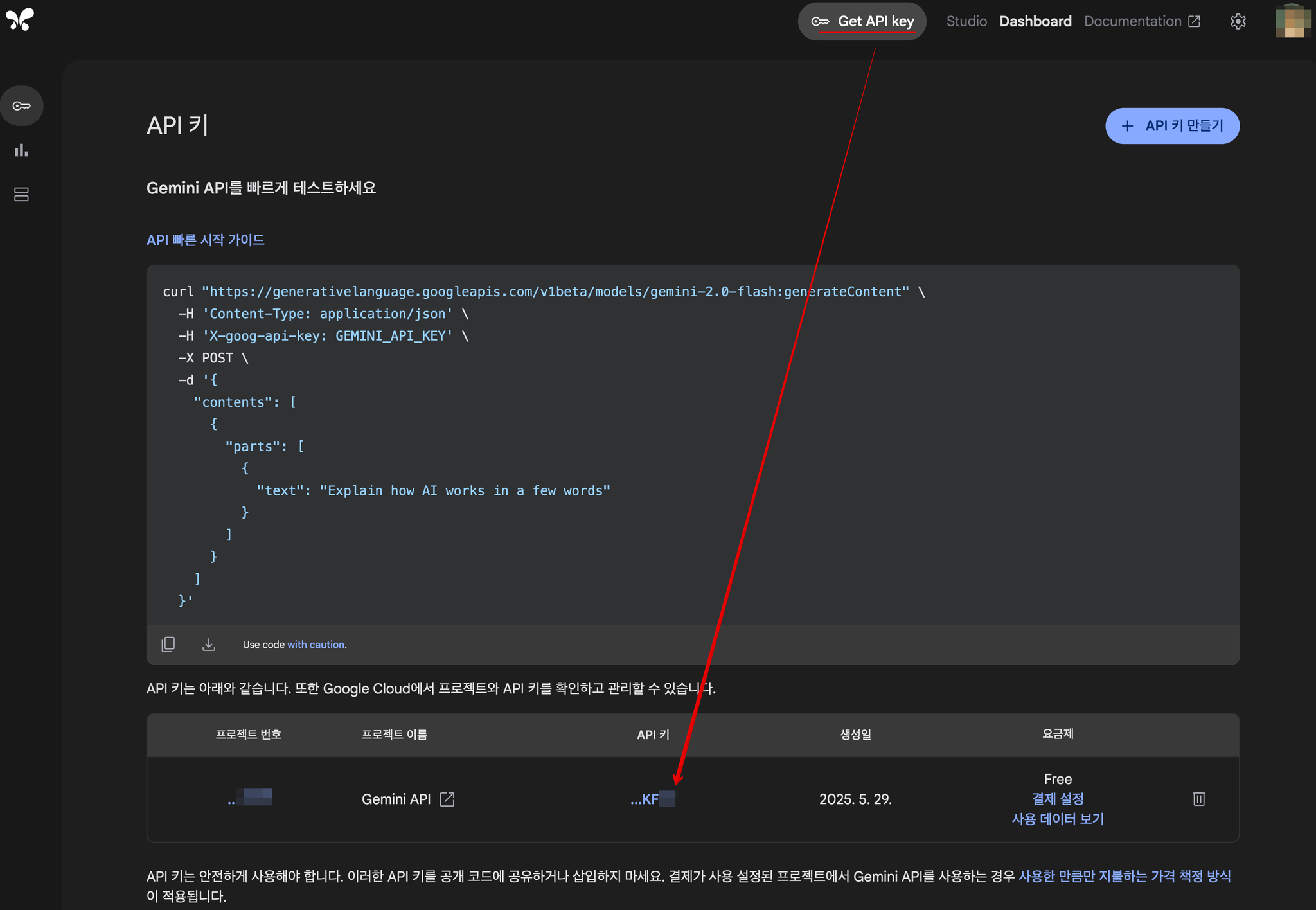
Task: Click the masked project number link
Action: 250,798
